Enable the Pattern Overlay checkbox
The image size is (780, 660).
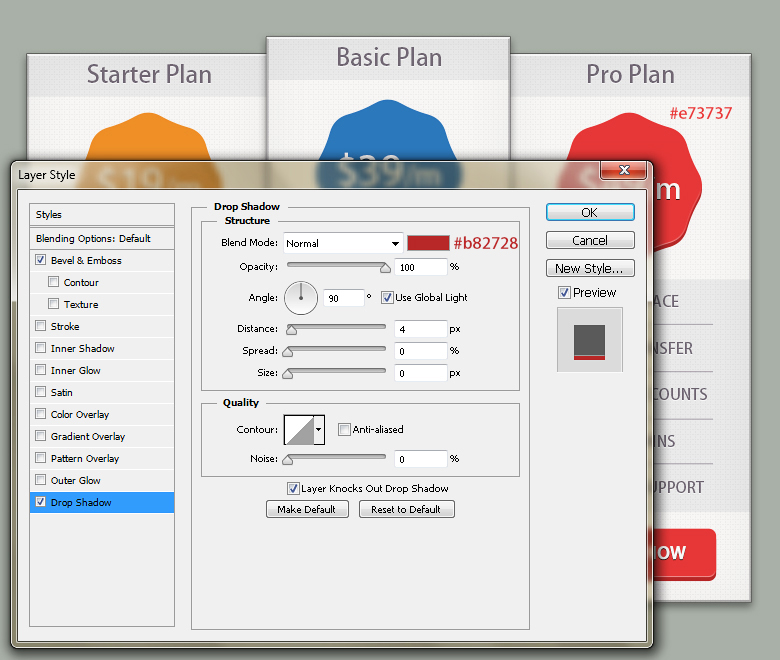click(41, 458)
